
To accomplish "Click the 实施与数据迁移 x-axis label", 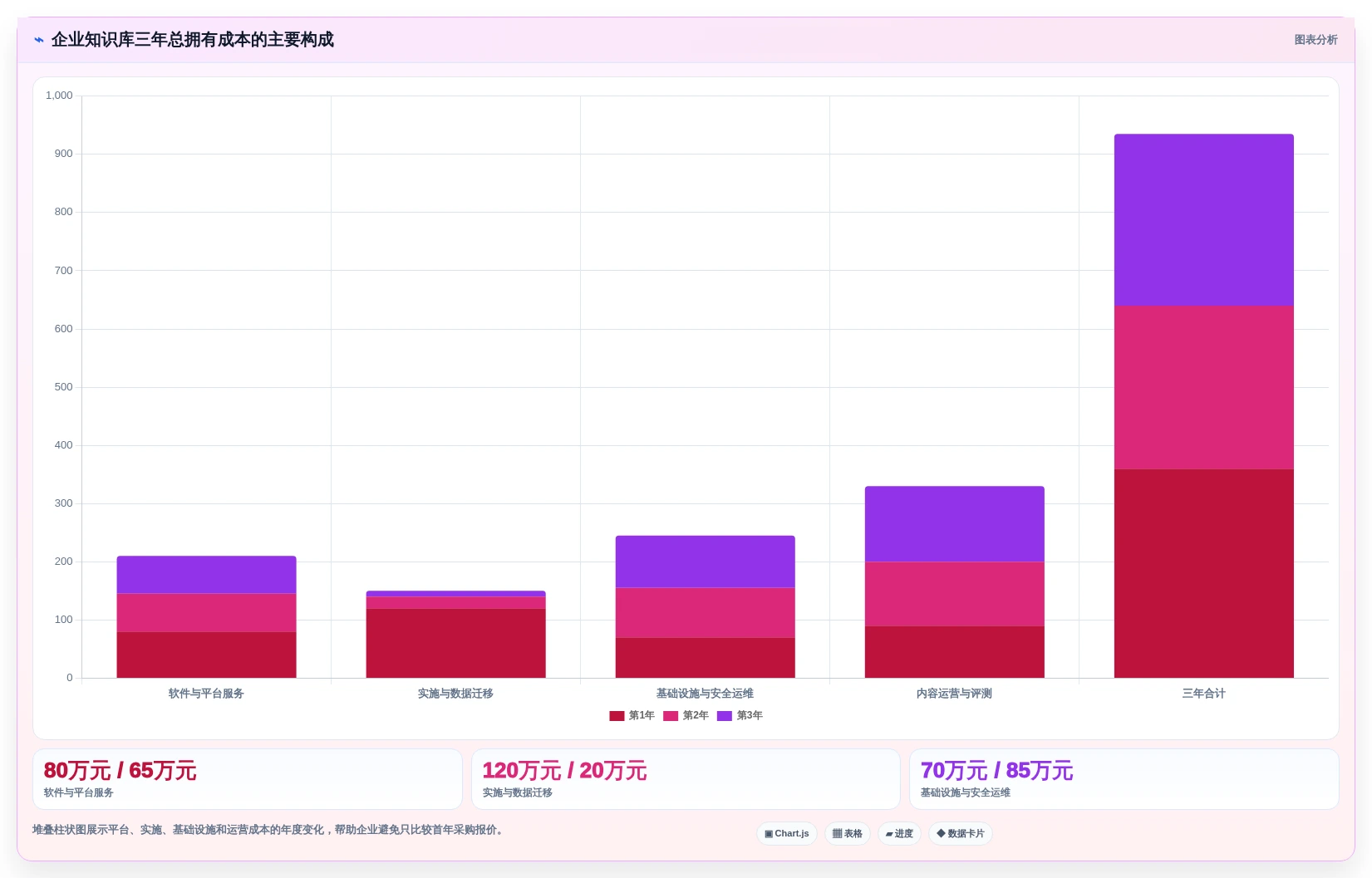I will point(455,694).
